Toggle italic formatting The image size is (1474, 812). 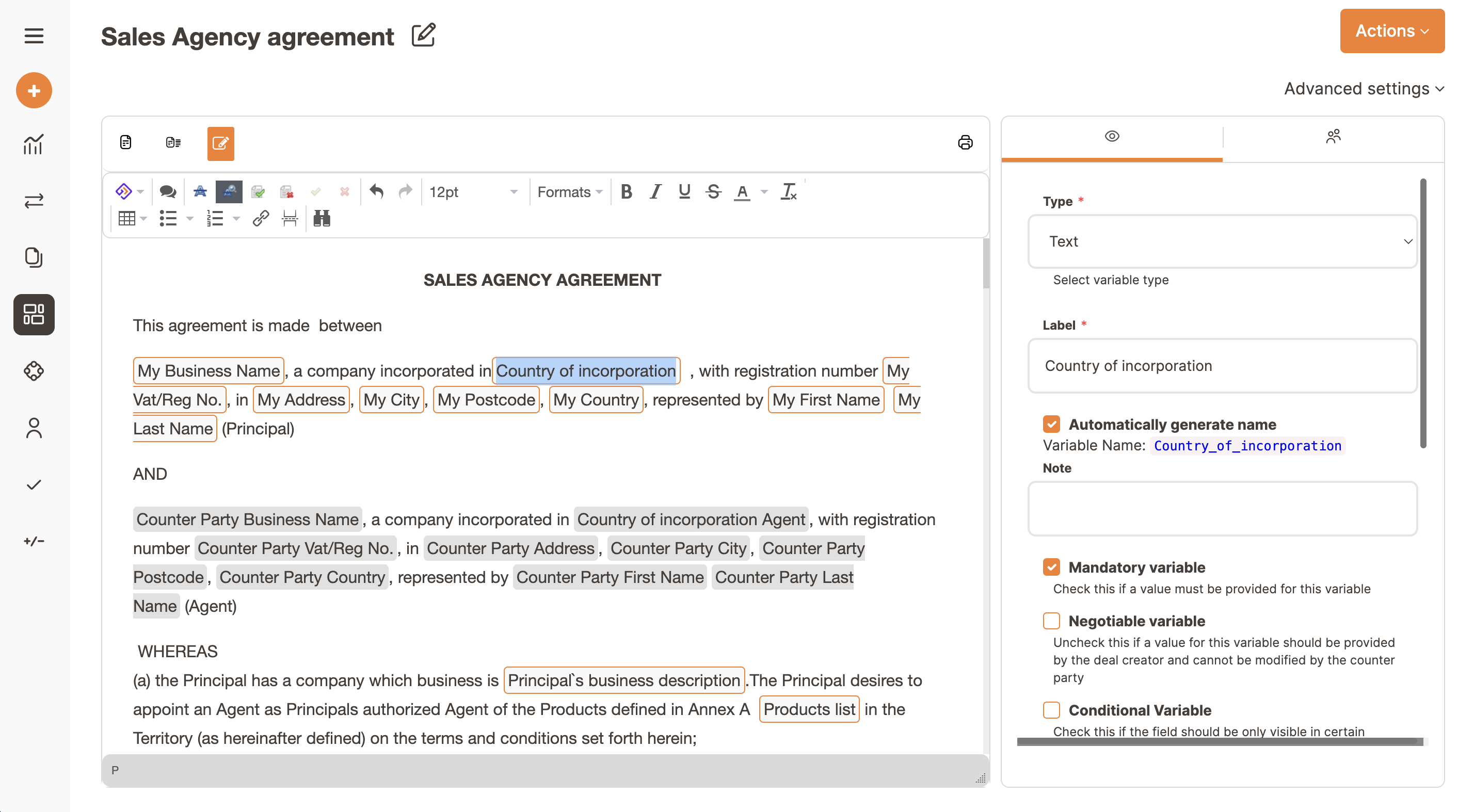point(656,191)
